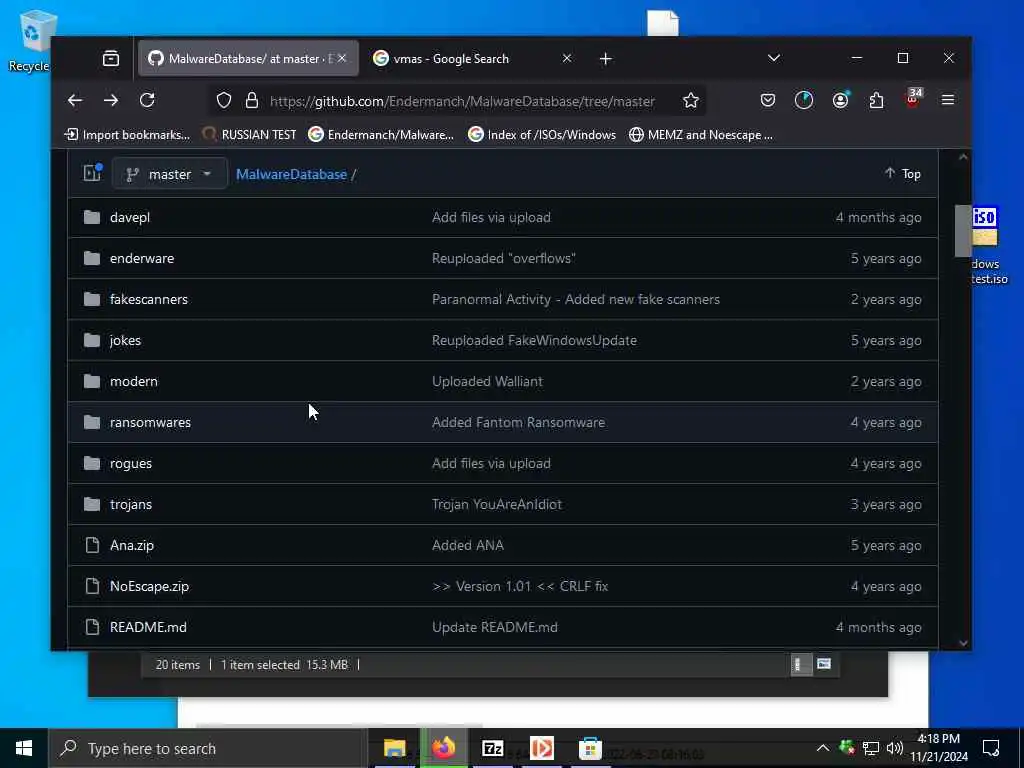Open the jokes folder
The height and width of the screenshot is (768, 1024).
point(125,340)
